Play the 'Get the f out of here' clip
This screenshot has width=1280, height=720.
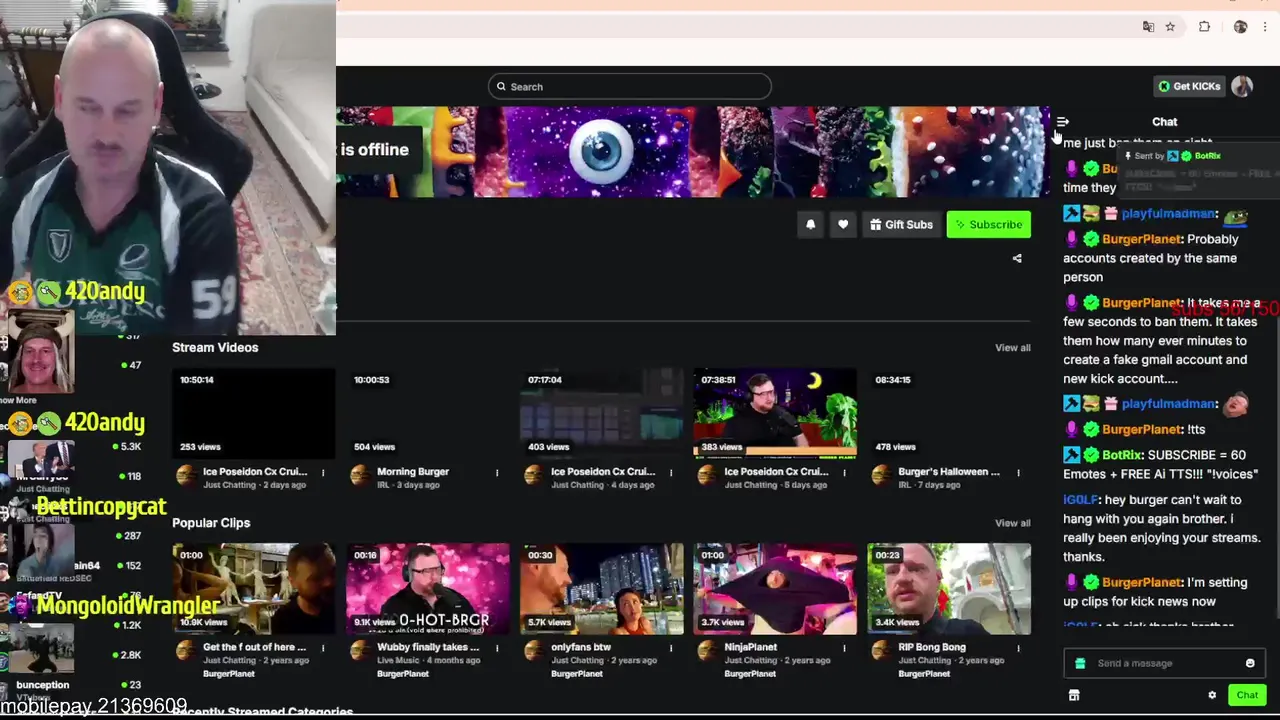tap(254, 589)
